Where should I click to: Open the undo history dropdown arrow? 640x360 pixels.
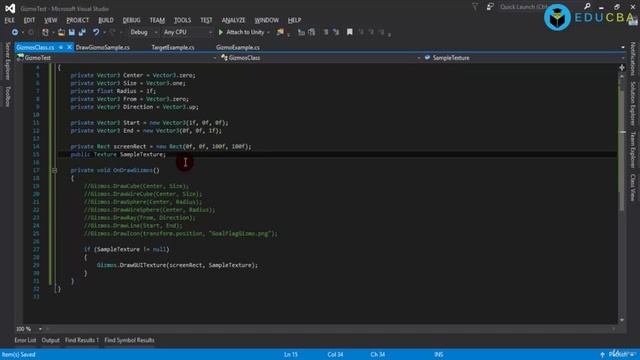tap(104, 32)
